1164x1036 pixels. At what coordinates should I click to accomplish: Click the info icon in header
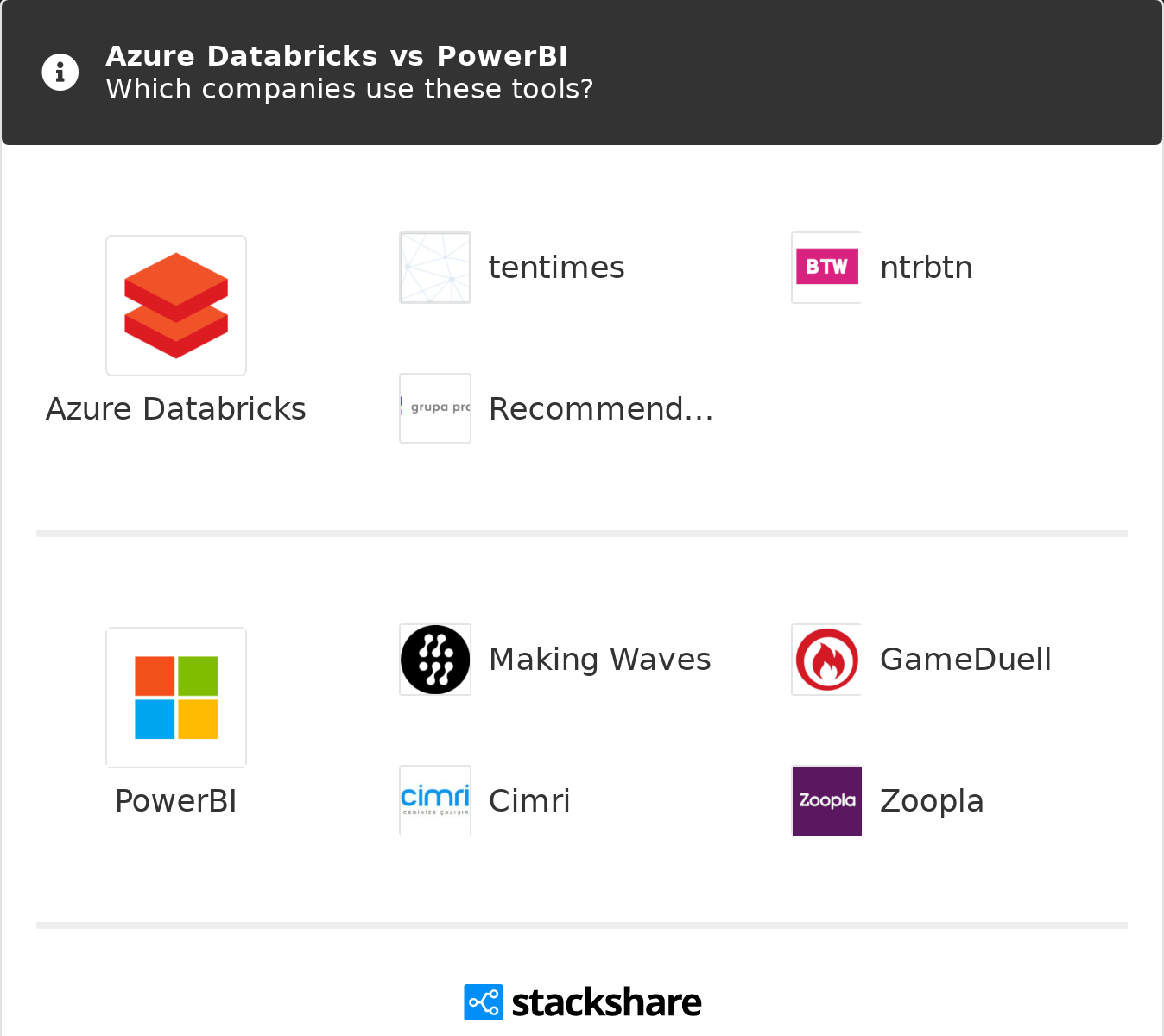click(60, 73)
